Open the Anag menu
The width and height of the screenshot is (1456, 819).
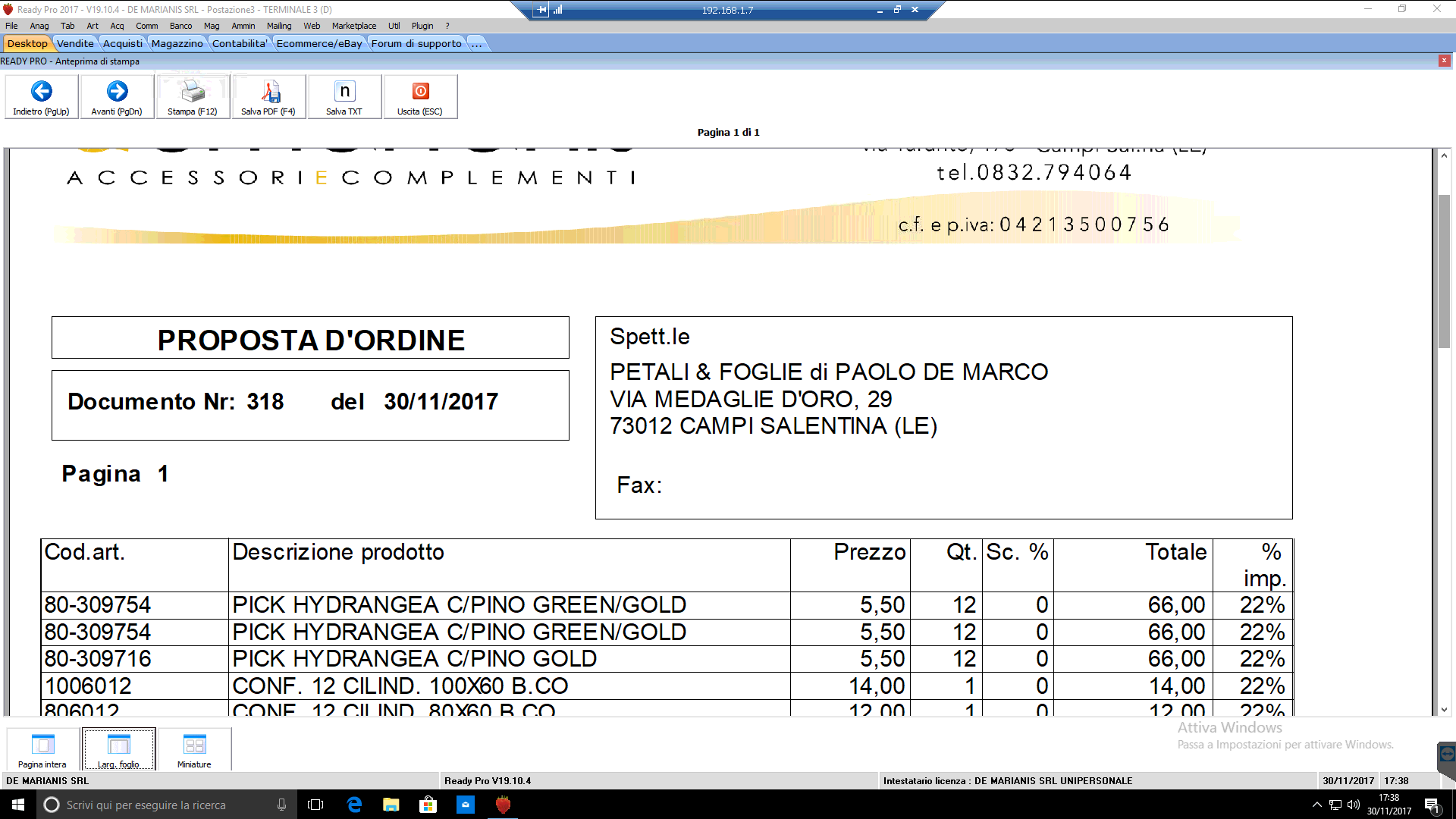[39, 26]
